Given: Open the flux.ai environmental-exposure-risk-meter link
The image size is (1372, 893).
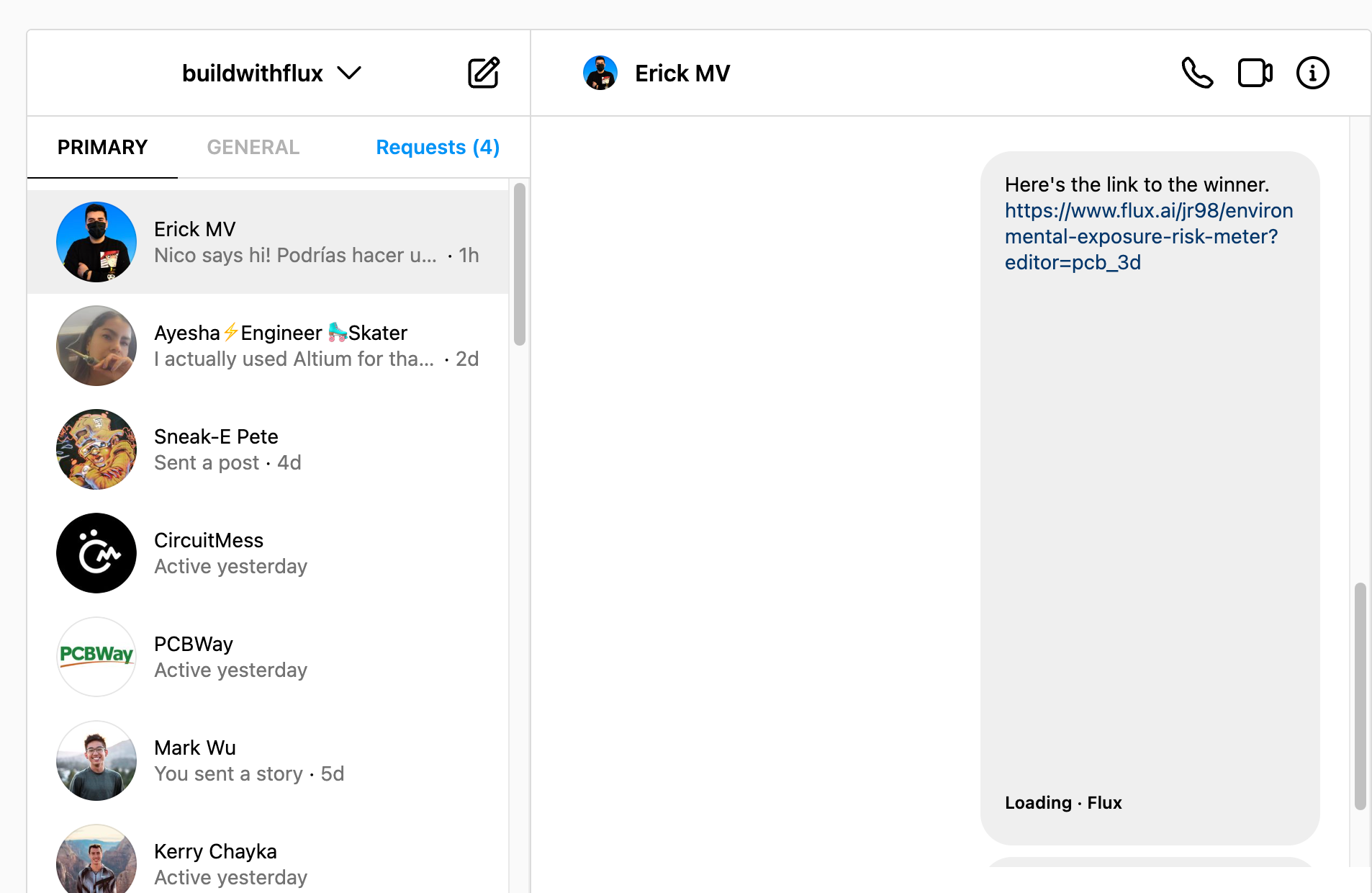Looking at the screenshot, I should coord(1149,236).
